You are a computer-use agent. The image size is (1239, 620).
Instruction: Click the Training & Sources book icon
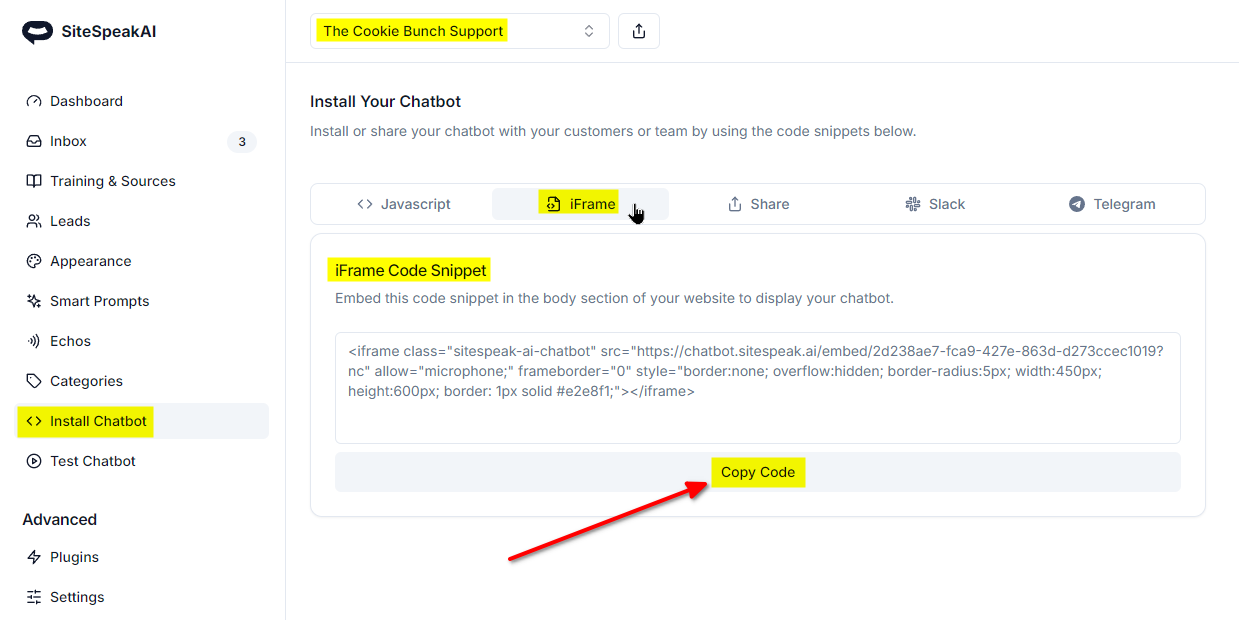pyautogui.click(x=34, y=181)
